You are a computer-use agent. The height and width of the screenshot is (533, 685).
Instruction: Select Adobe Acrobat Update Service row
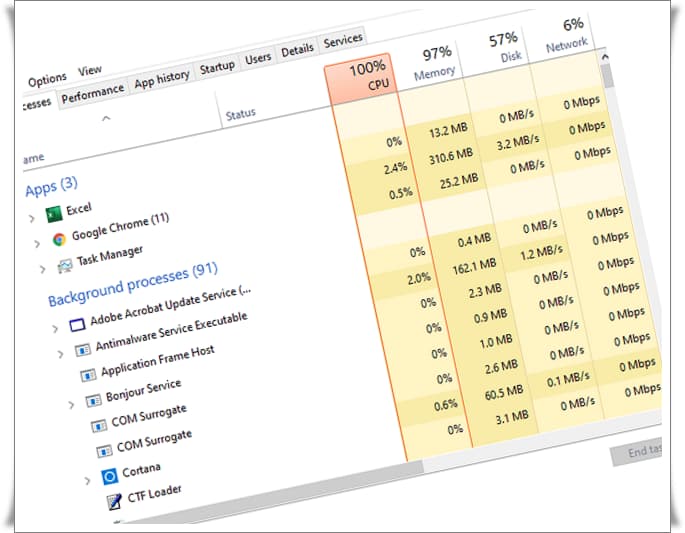tap(170, 306)
